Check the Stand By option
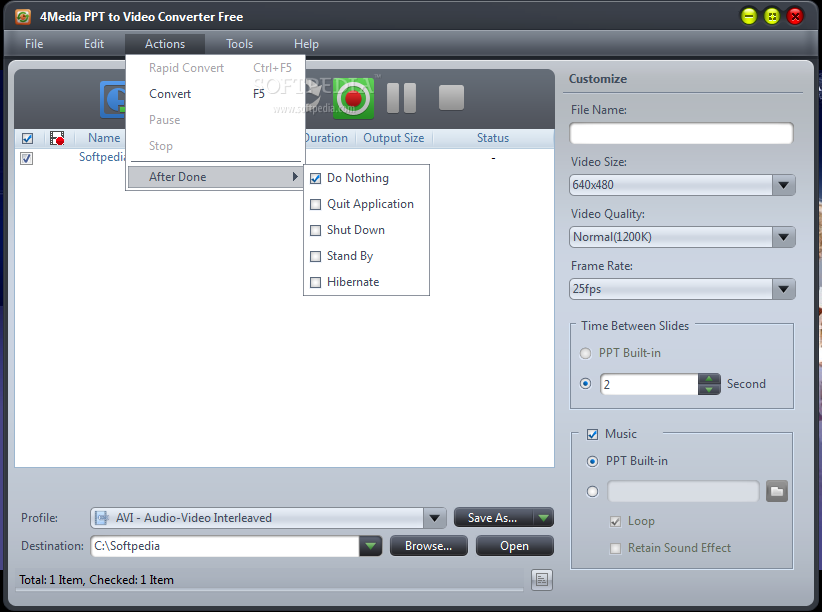Screen dimensions: 822x612 316,256
